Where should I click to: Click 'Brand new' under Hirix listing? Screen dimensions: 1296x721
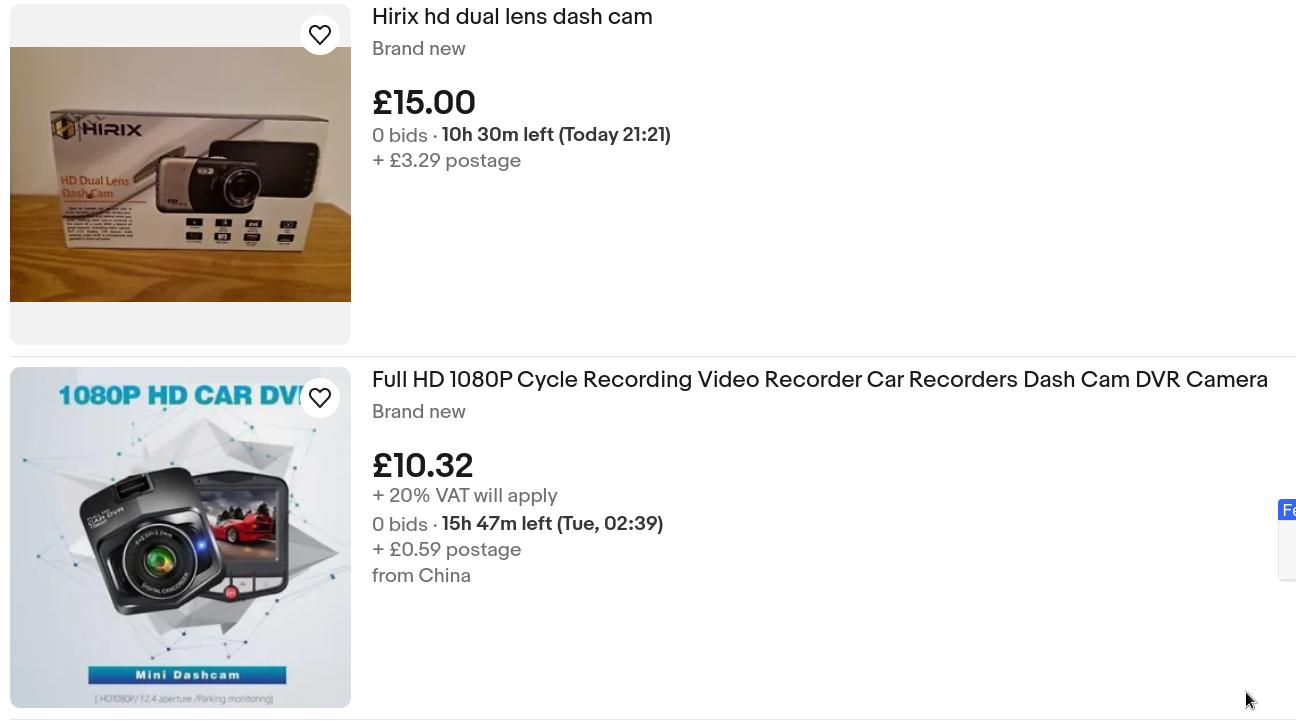pyautogui.click(x=418, y=49)
